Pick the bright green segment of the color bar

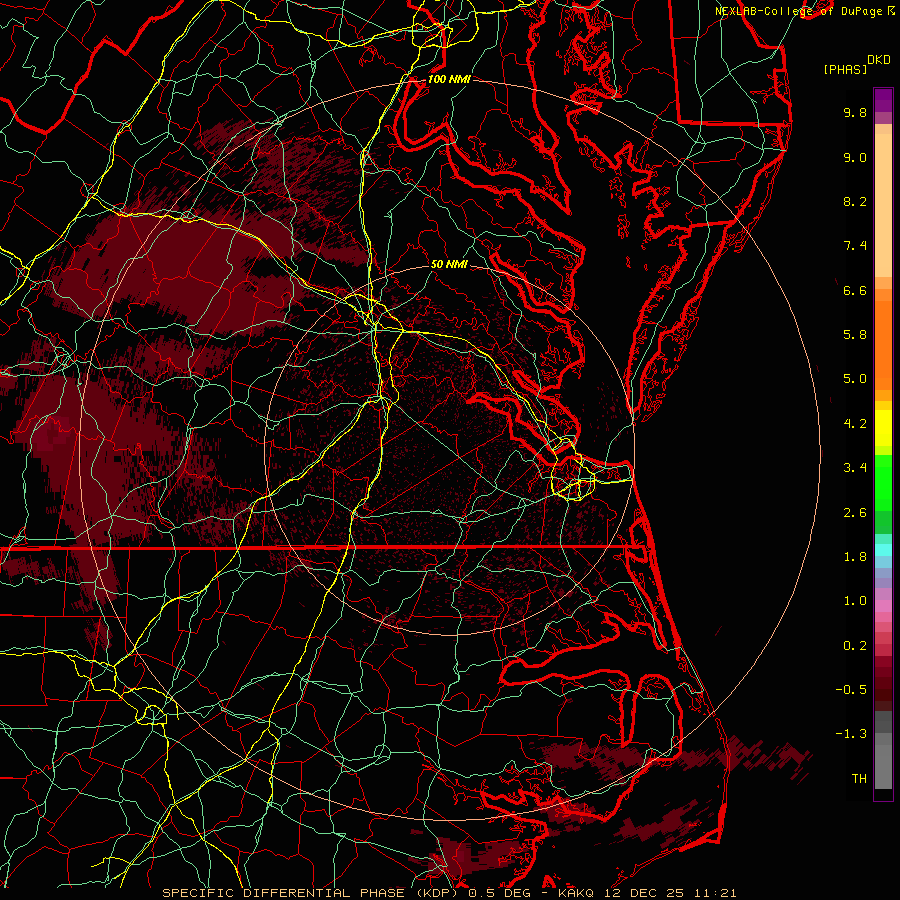coord(883,485)
